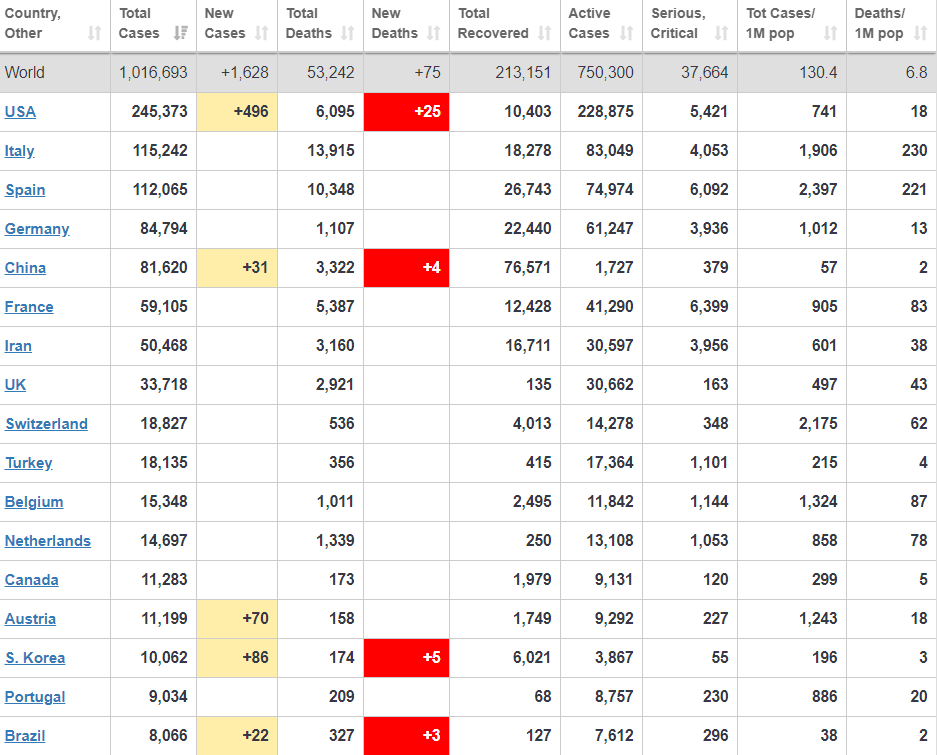Sort by Total Cases column icon
937x755 pixels.
[x=180, y=34]
